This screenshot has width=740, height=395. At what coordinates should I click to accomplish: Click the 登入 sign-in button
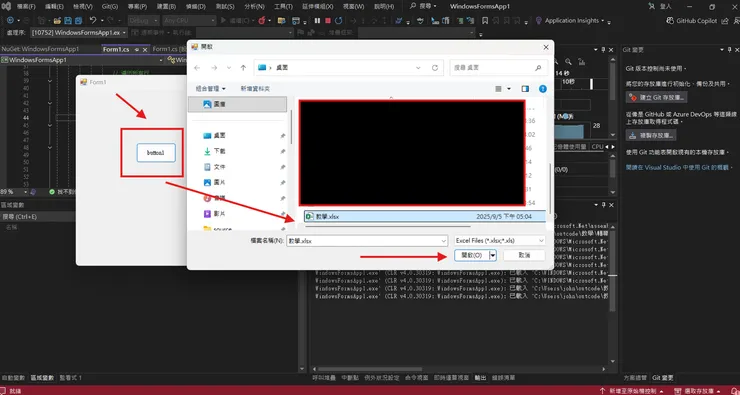[x=660, y=7]
